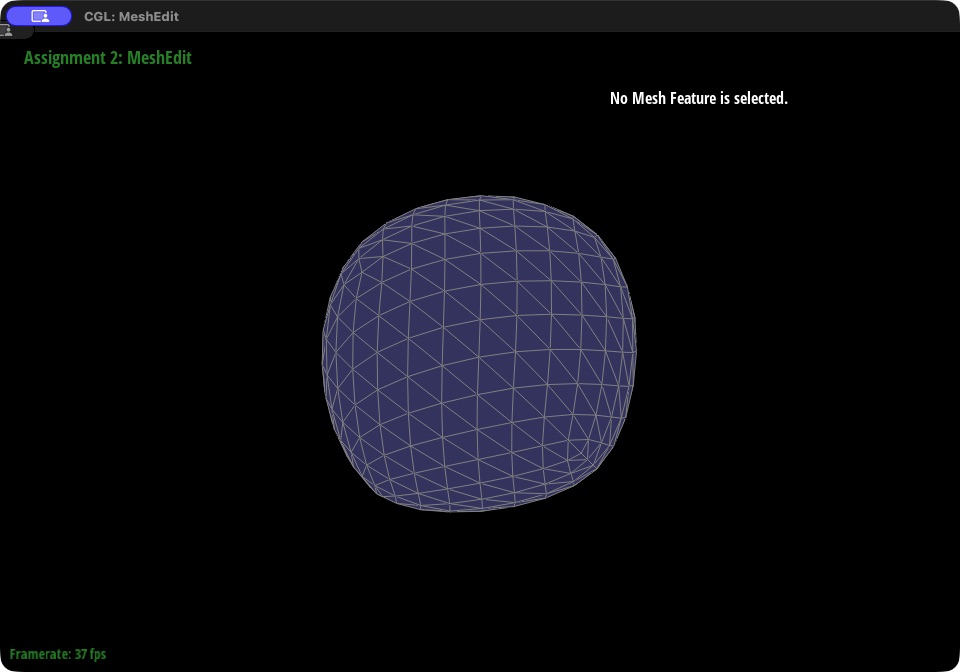Click the 'Assignment 2: MeshEdit' heading text
960x672 pixels.
click(x=108, y=58)
